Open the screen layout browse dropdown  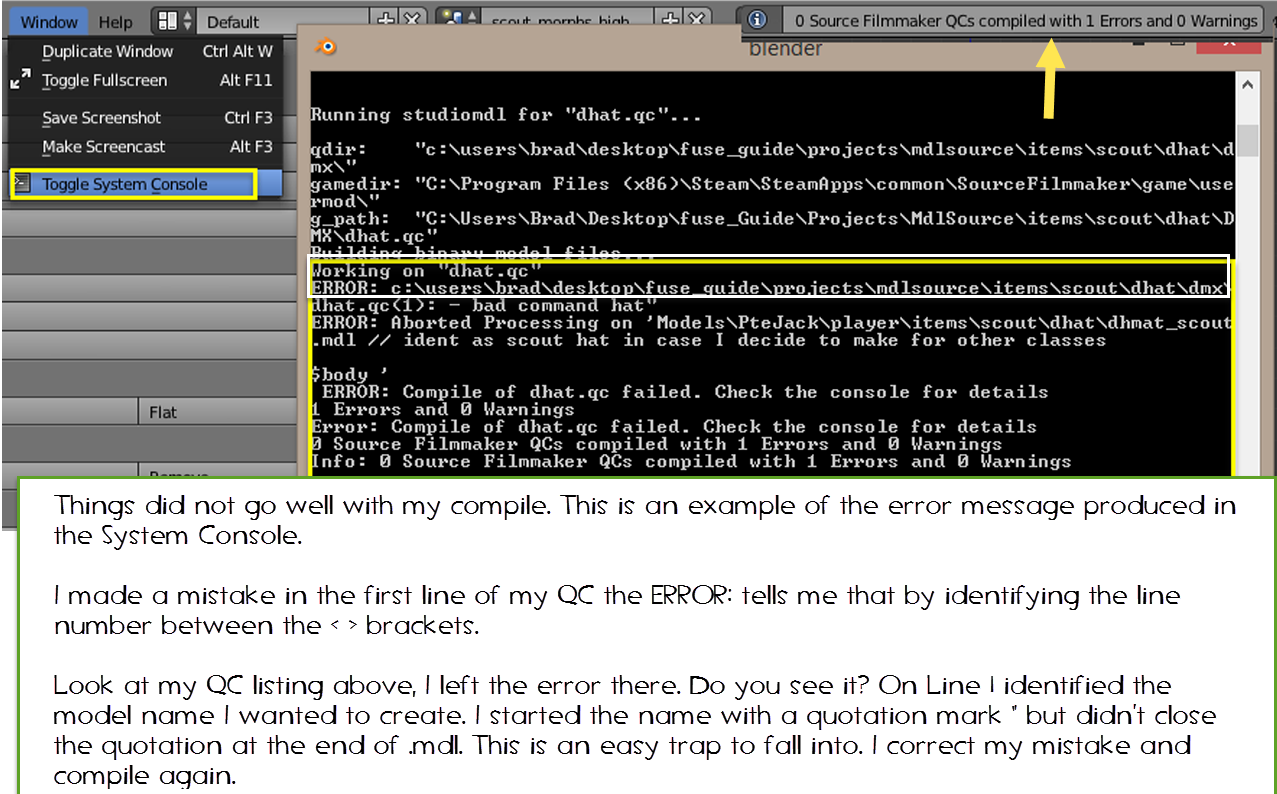pos(174,21)
